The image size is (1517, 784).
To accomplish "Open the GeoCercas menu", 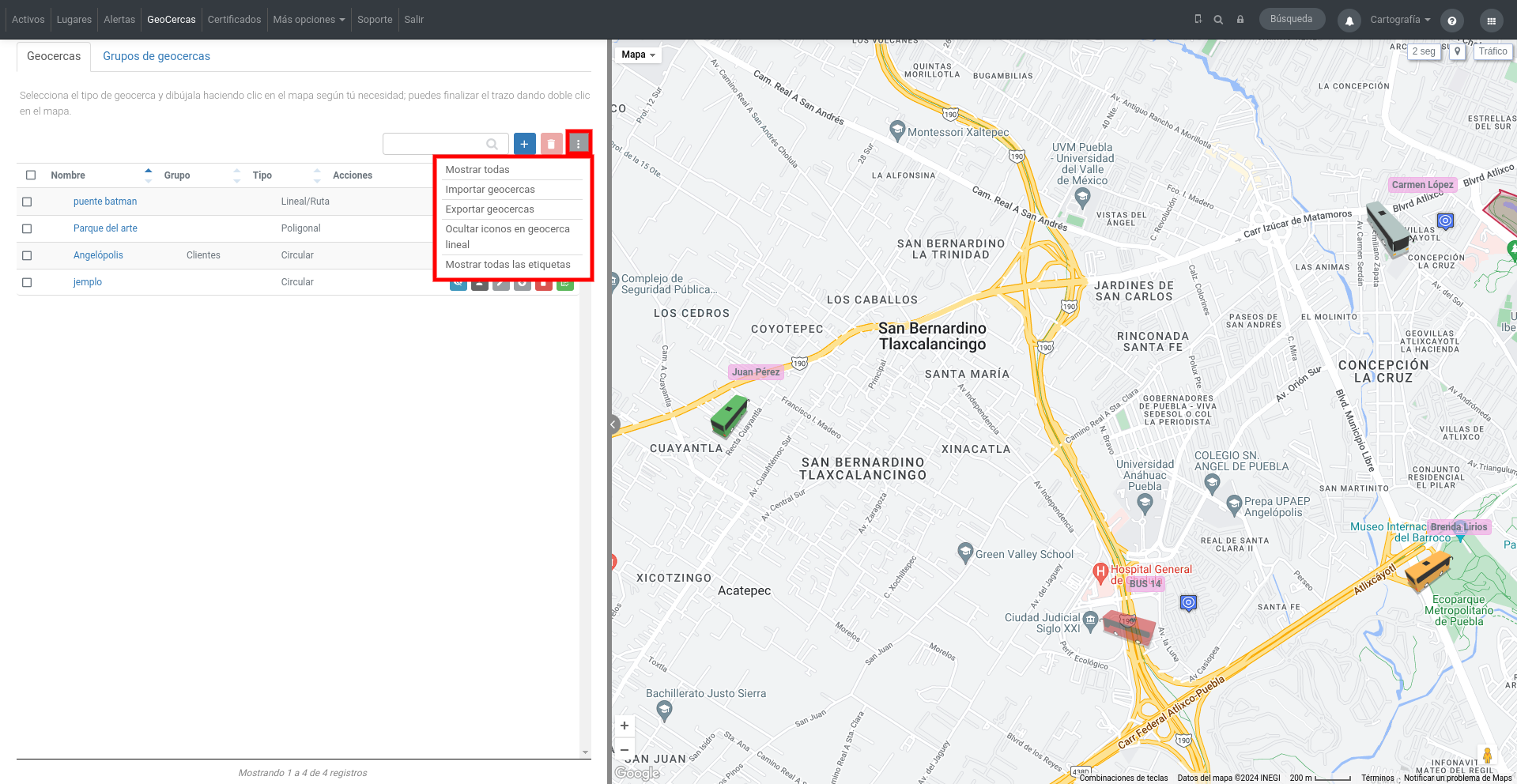I will (172, 20).
